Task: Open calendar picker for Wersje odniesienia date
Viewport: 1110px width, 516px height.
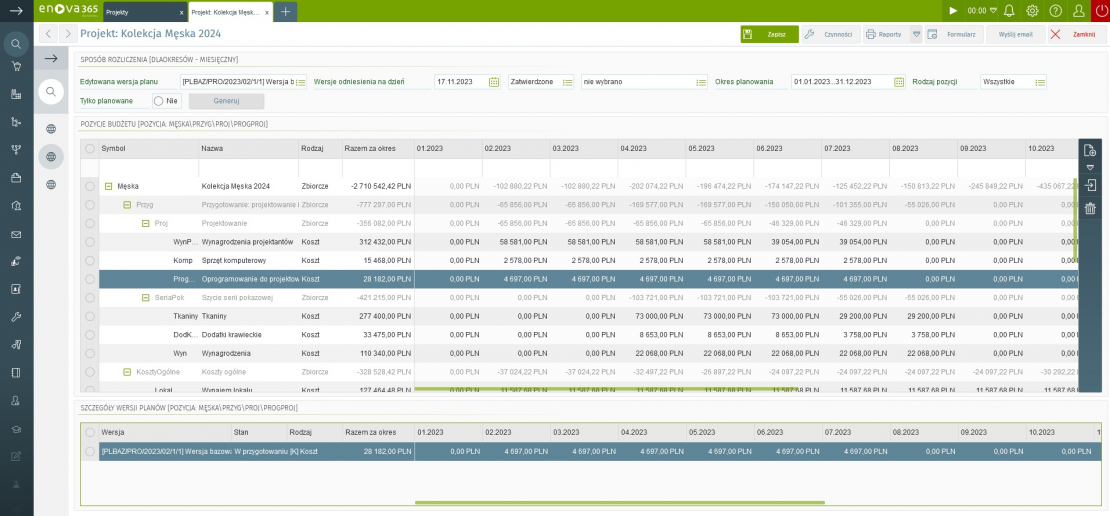Action: [x=494, y=82]
